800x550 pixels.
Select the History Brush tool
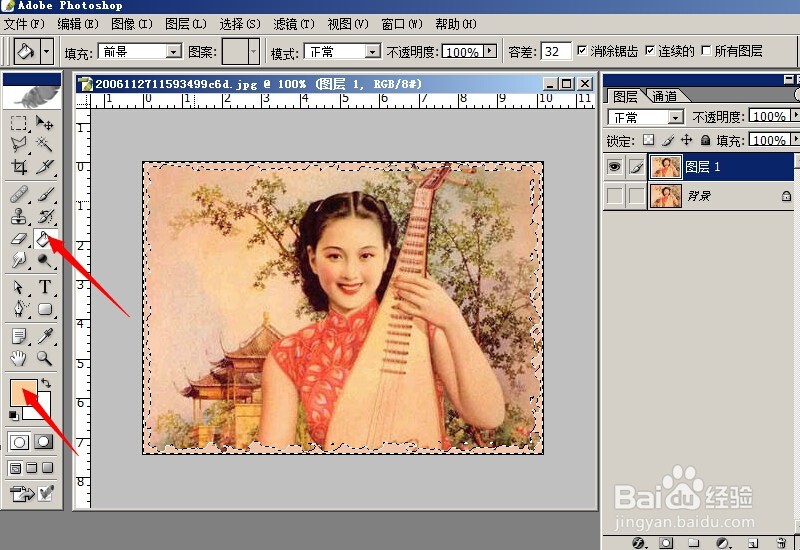(x=44, y=216)
